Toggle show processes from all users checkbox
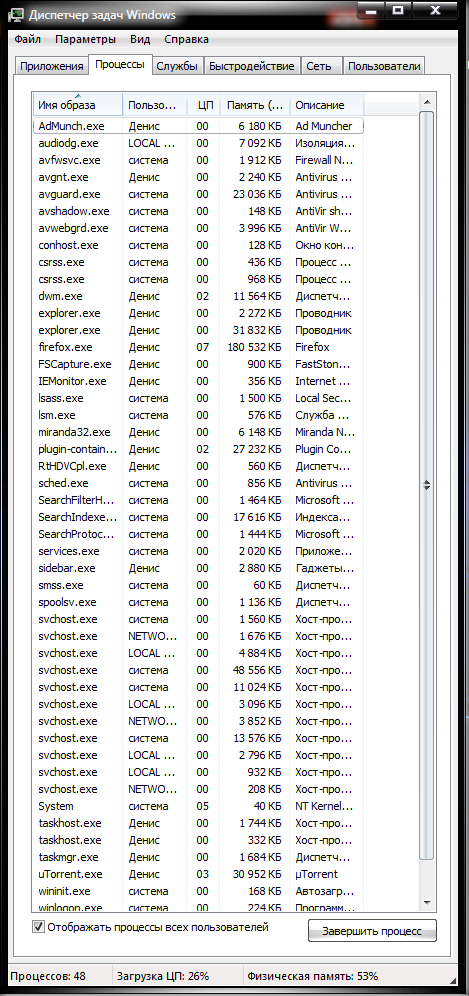This screenshot has height=996, width=469. (38, 927)
